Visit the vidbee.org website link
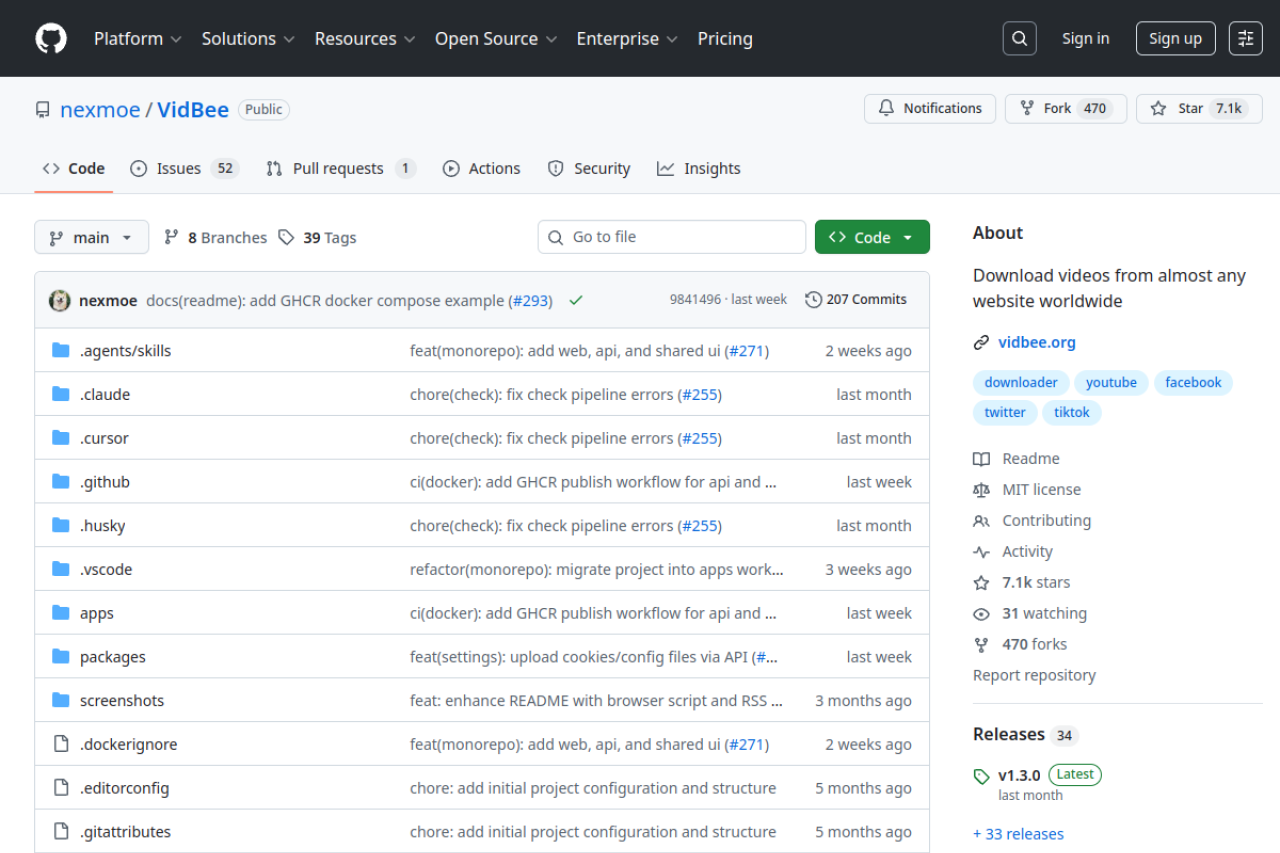Image resolution: width=1280 pixels, height=853 pixels. (1037, 342)
